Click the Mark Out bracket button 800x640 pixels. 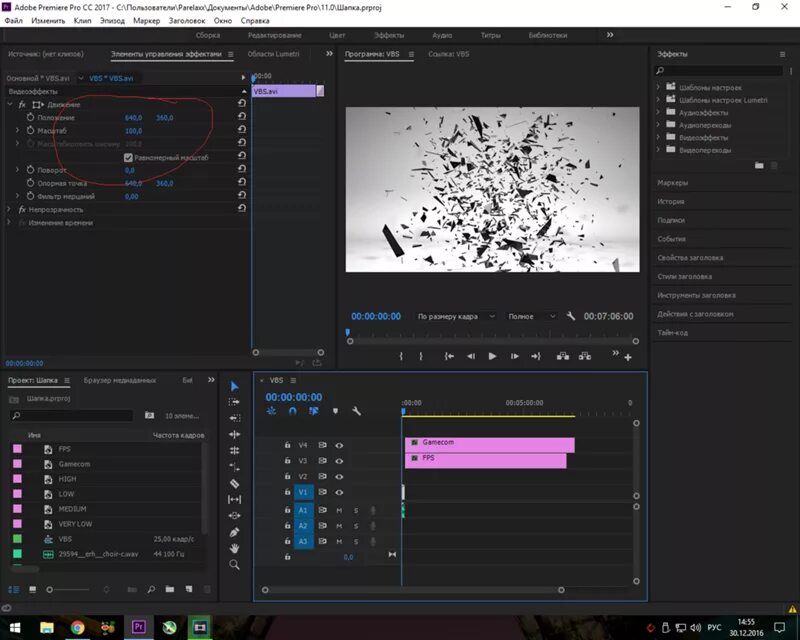click(x=420, y=356)
